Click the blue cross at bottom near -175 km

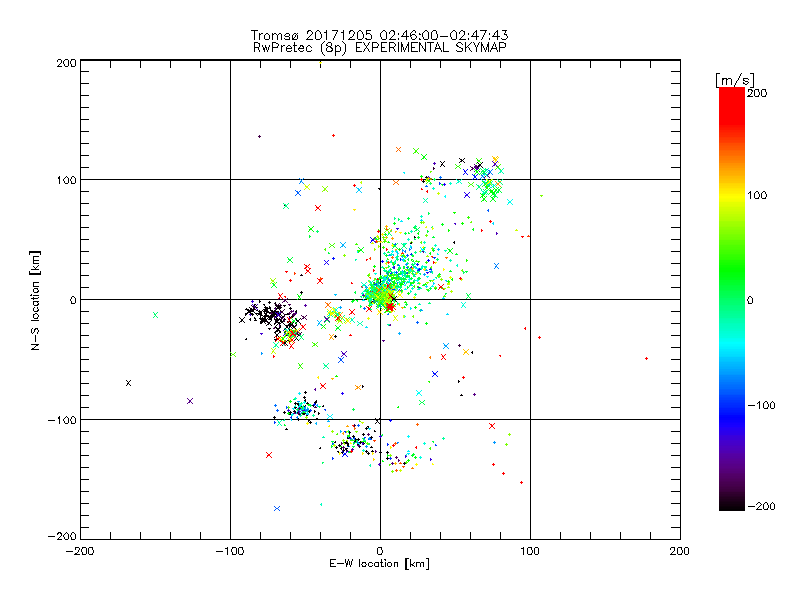click(x=277, y=509)
